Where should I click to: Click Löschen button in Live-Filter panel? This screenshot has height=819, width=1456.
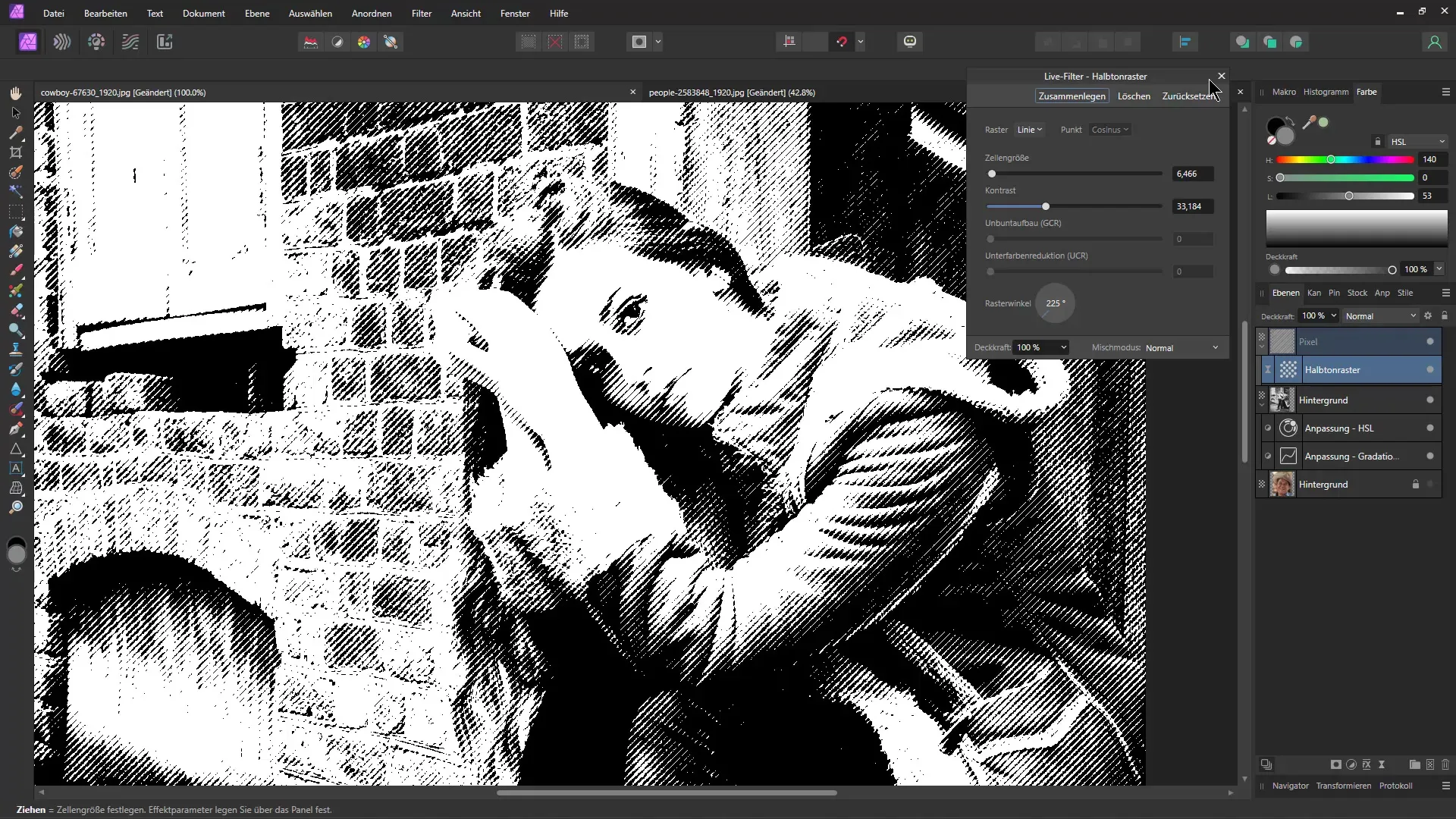[x=1133, y=95]
